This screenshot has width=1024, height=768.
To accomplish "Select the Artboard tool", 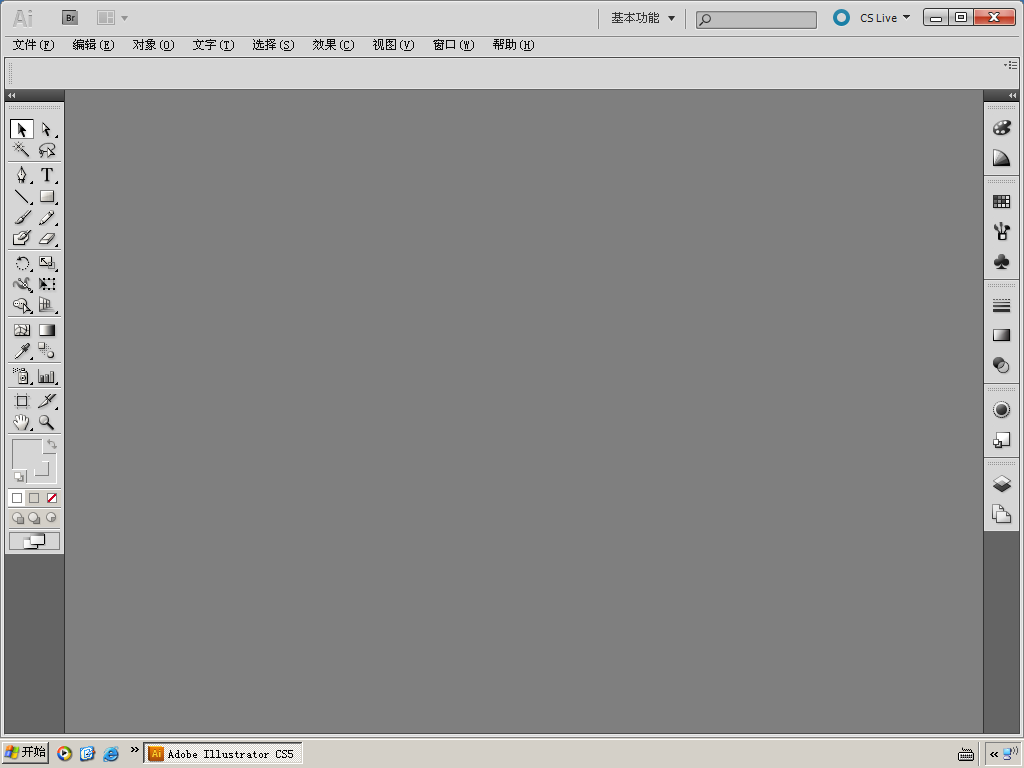I will point(22,401).
